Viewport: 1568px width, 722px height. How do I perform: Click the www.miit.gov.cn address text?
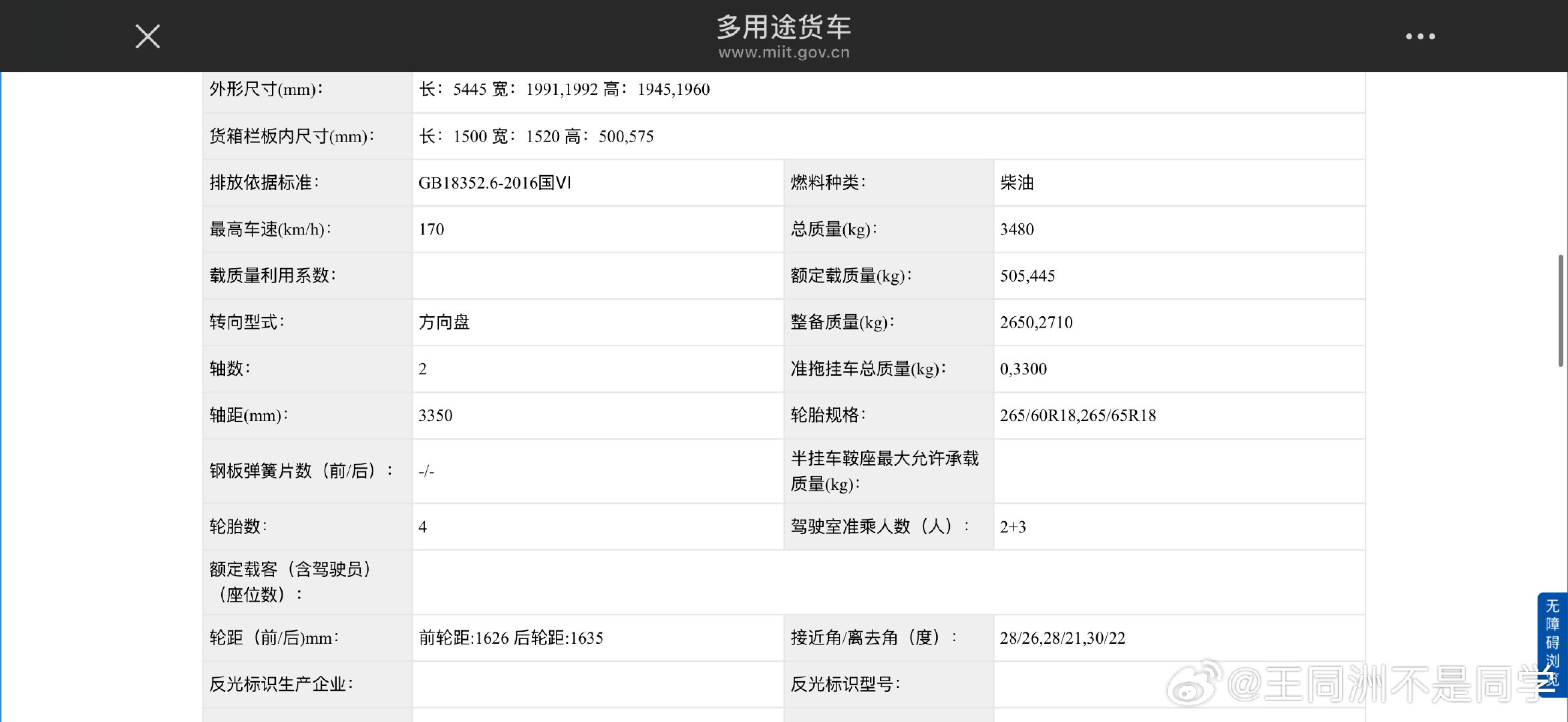pos(784,52)
